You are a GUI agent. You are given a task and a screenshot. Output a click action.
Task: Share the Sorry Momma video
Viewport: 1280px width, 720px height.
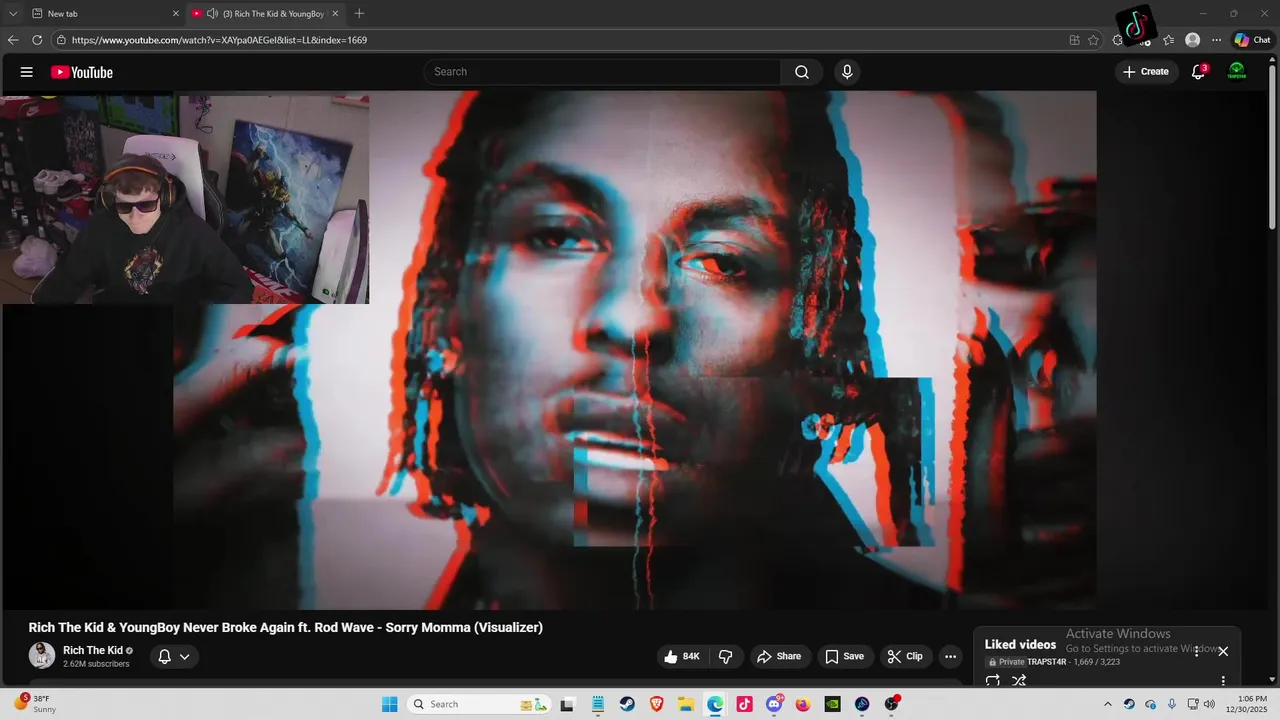pyautogui.click(x=779, y=656)
